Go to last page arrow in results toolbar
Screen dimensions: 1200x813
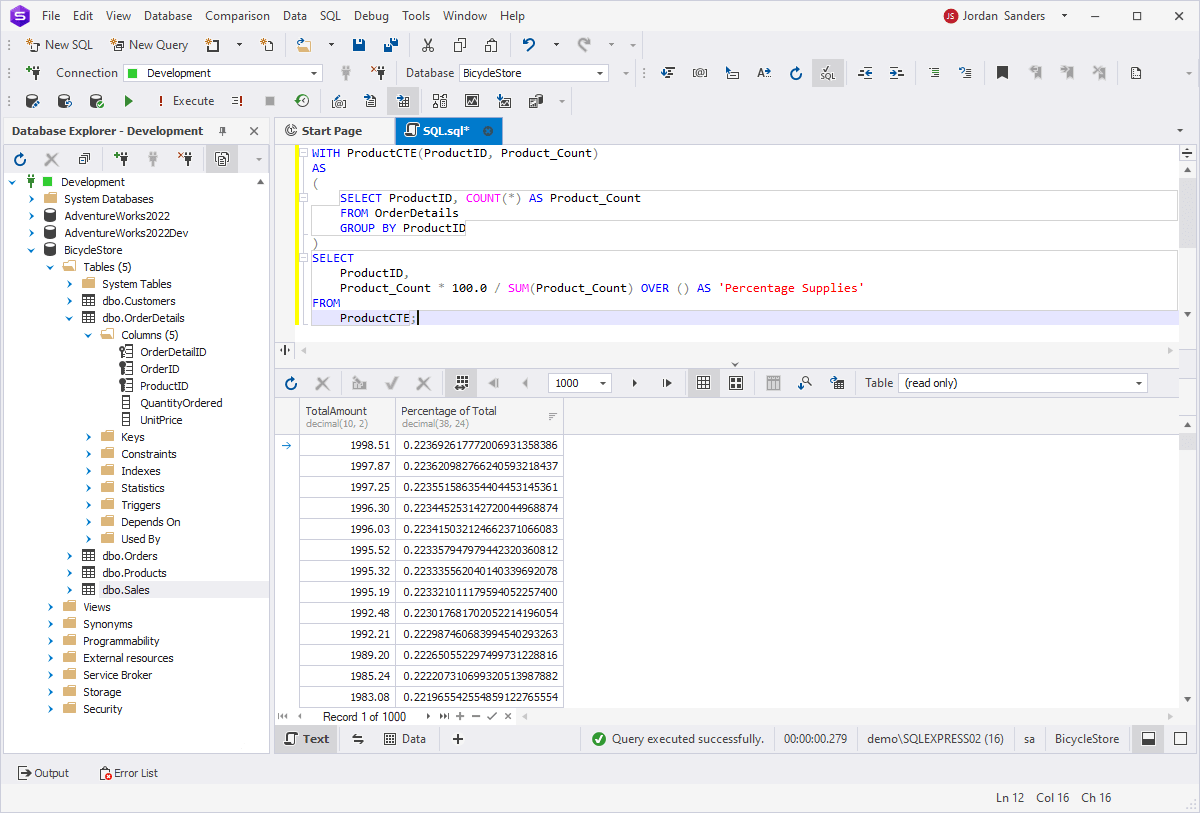coord(666,383)
